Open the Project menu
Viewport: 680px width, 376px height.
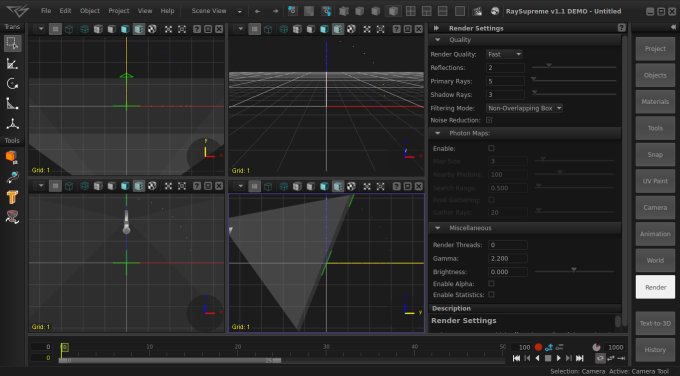coord(119,11)
